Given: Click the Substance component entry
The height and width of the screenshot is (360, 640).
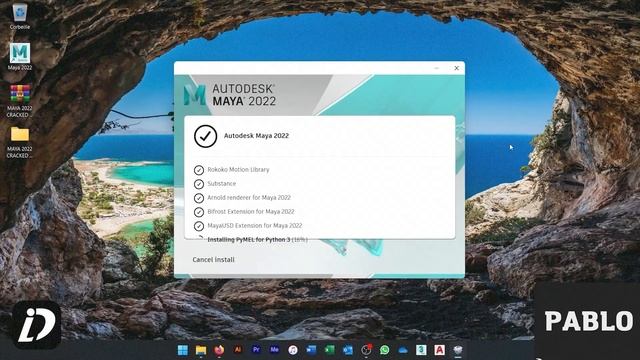Looking at the screenshot, I should coord(222,184).
